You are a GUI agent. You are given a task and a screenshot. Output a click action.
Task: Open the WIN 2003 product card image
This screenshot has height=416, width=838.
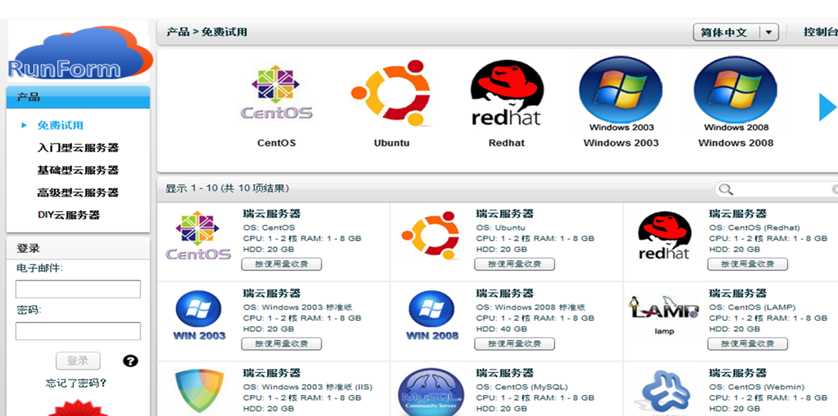pos(199,315)
